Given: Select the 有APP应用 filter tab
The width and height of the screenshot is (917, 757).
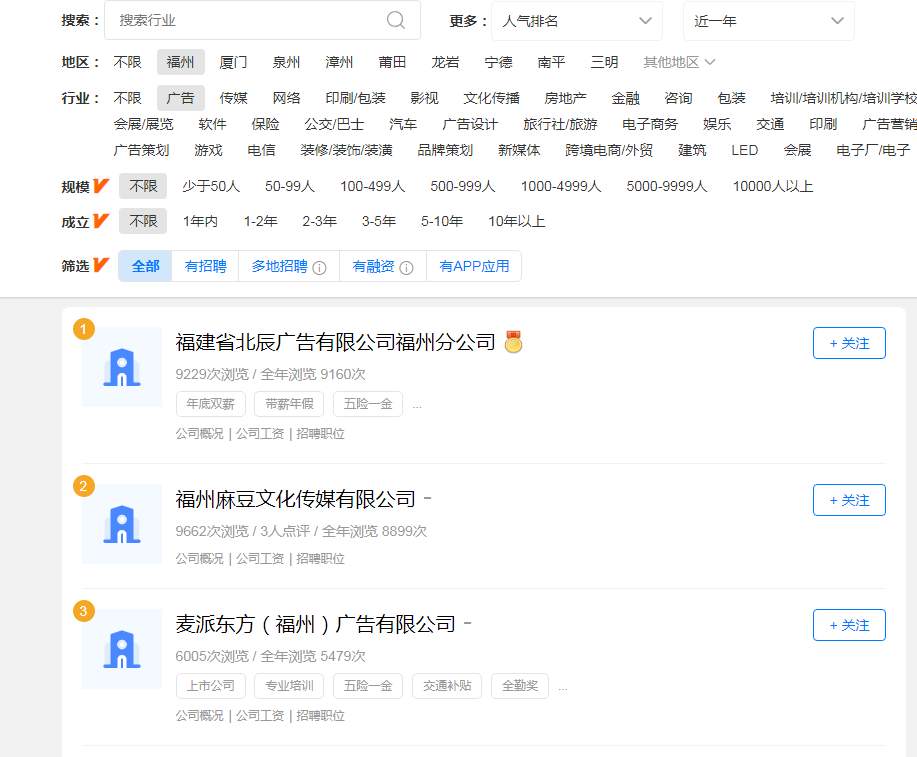Looking at the screenshot, I should tap(474, 266).
